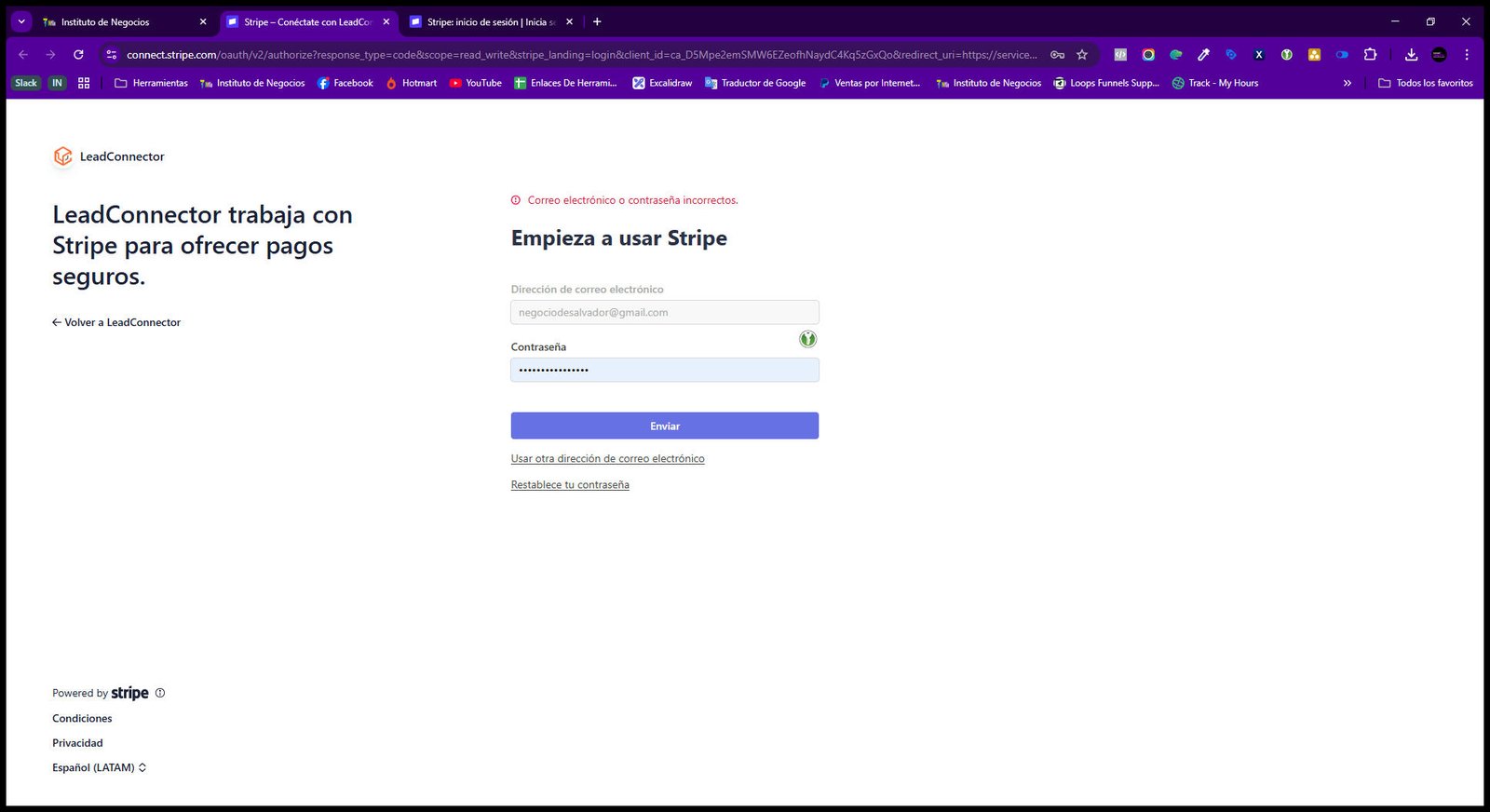Open the Chrome profile avatar
Viewport: 1490px width, 812px height.
(1439, 55)
